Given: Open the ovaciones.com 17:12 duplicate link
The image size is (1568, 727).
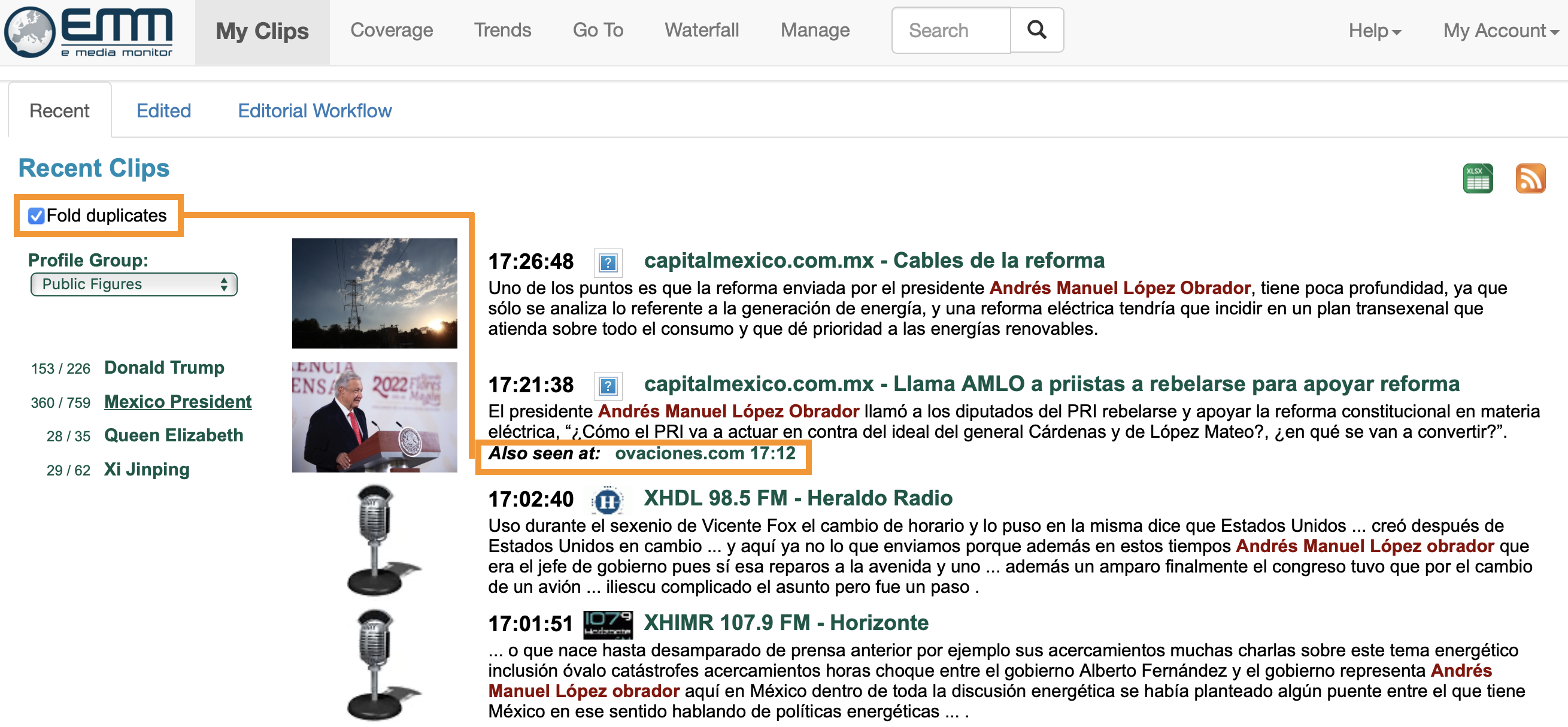Looking at the screenshot, I should click(x=705, y=453).
